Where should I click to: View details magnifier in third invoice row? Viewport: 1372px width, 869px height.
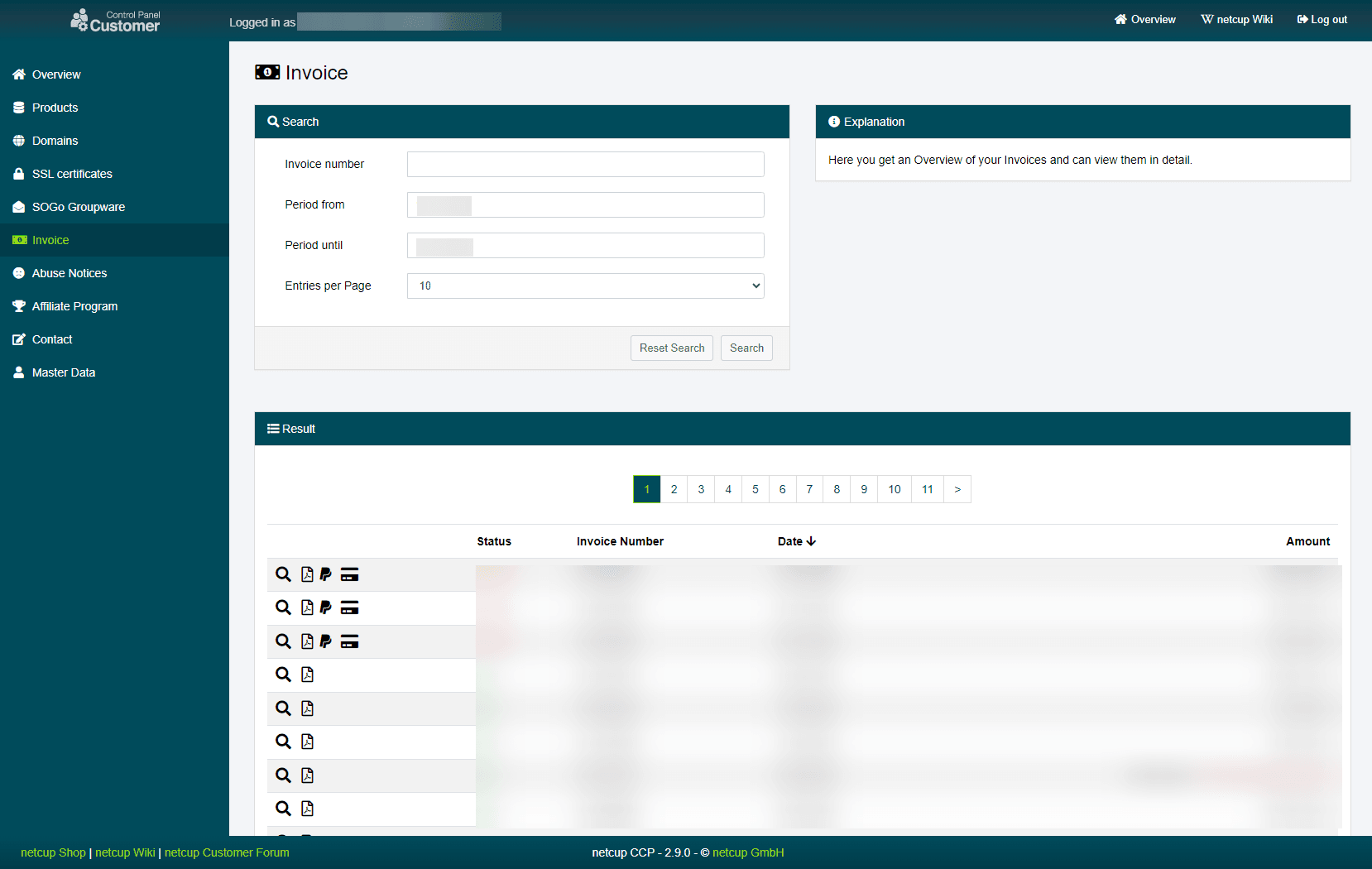[283, 641]
